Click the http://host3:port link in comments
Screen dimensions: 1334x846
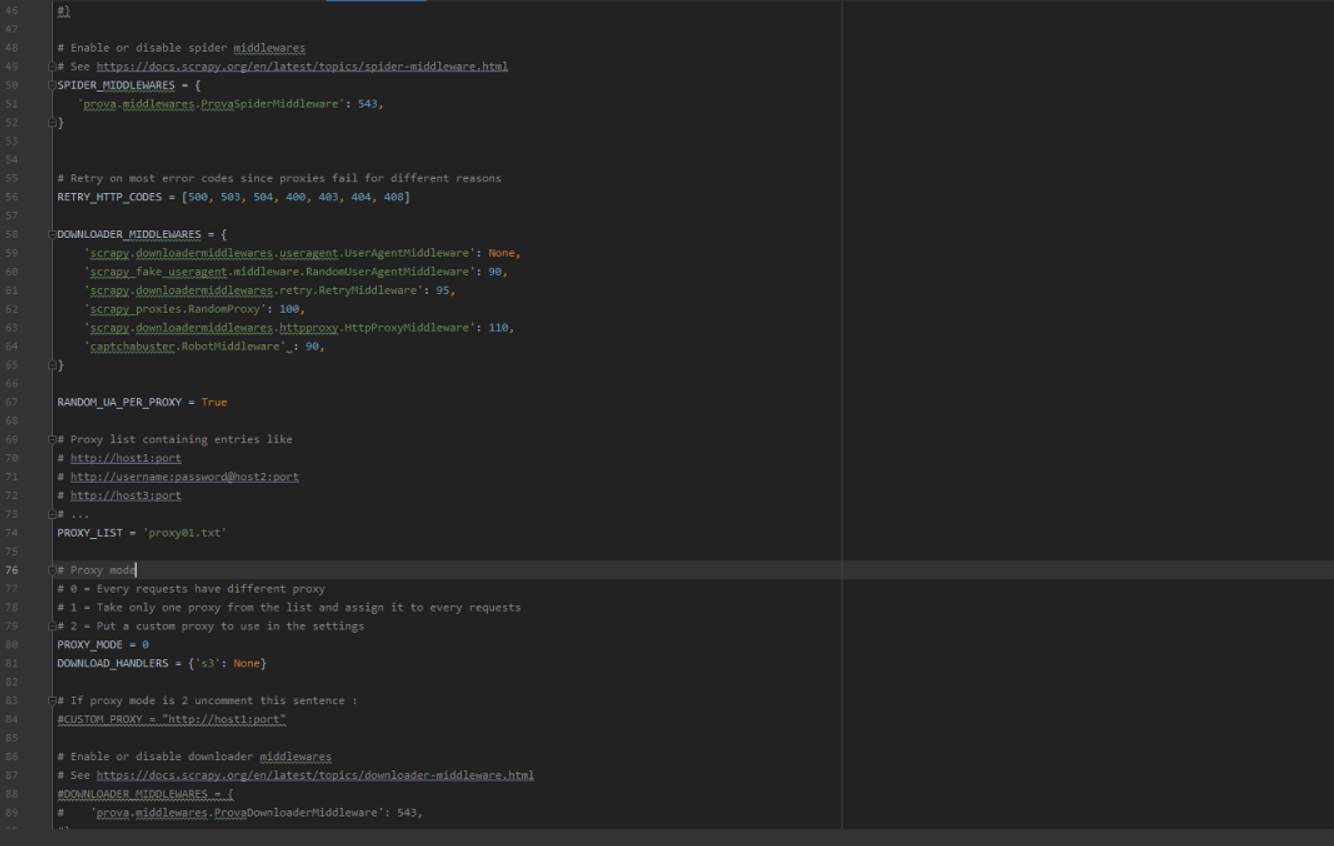[125, 495]
